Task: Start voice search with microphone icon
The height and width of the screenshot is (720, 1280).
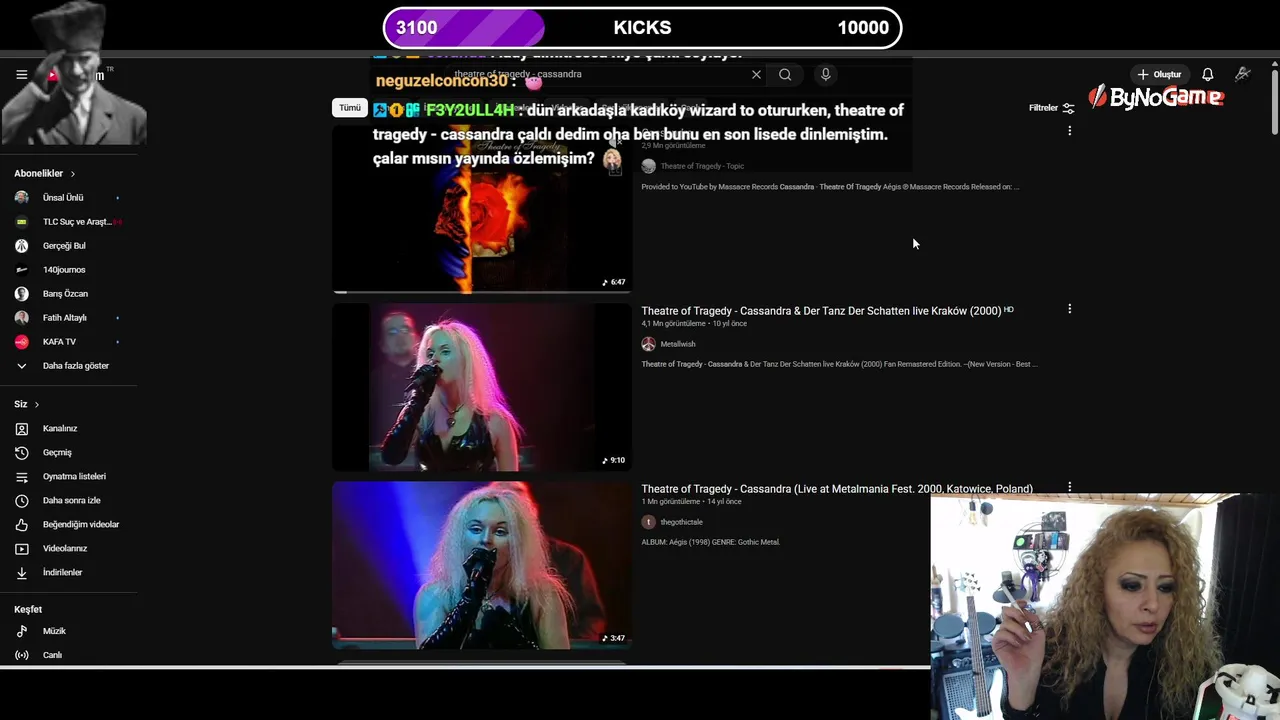Action: (825, 74)
